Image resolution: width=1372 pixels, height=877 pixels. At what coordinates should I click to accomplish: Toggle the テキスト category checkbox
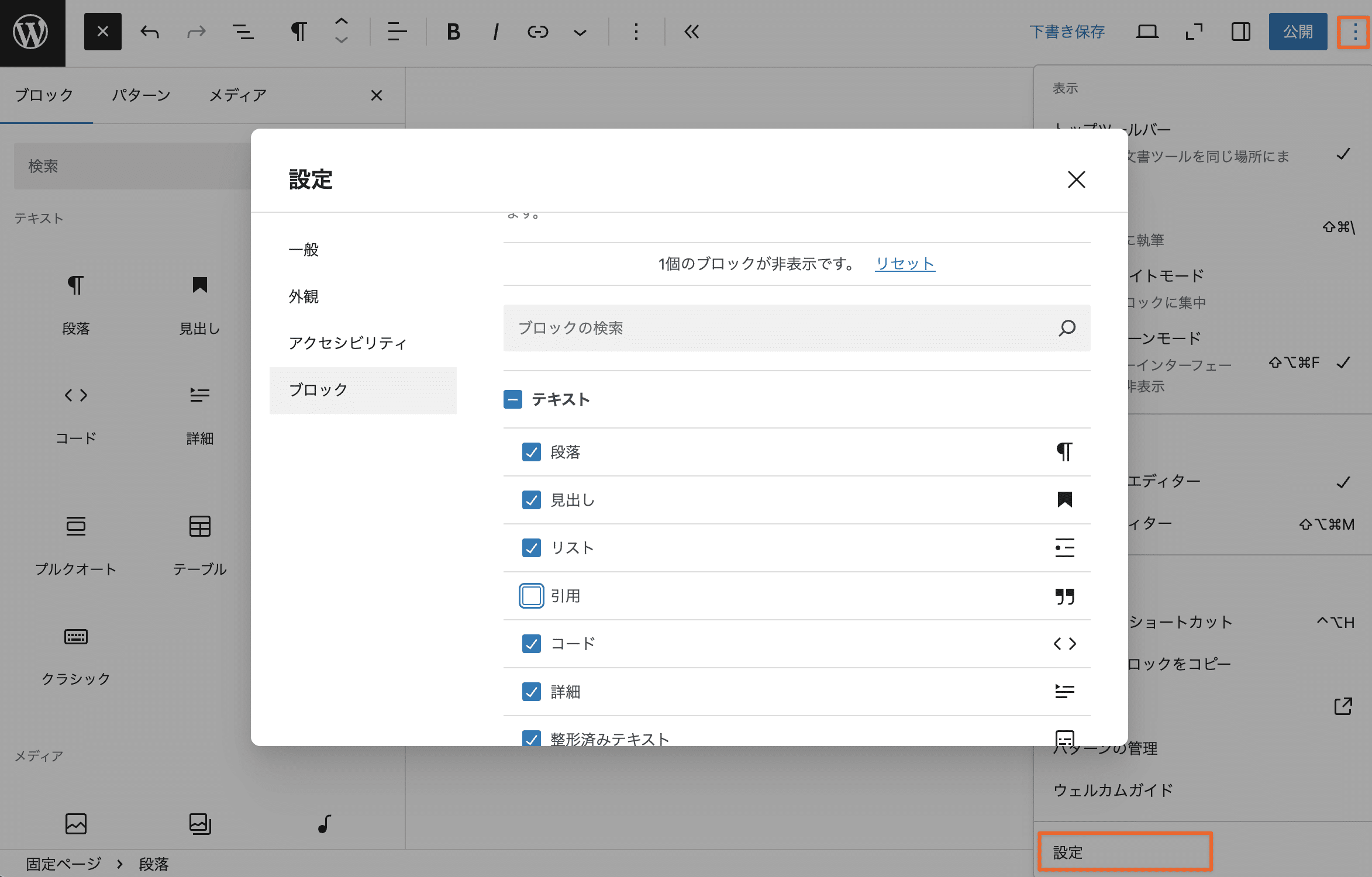(x=513, y=399)
